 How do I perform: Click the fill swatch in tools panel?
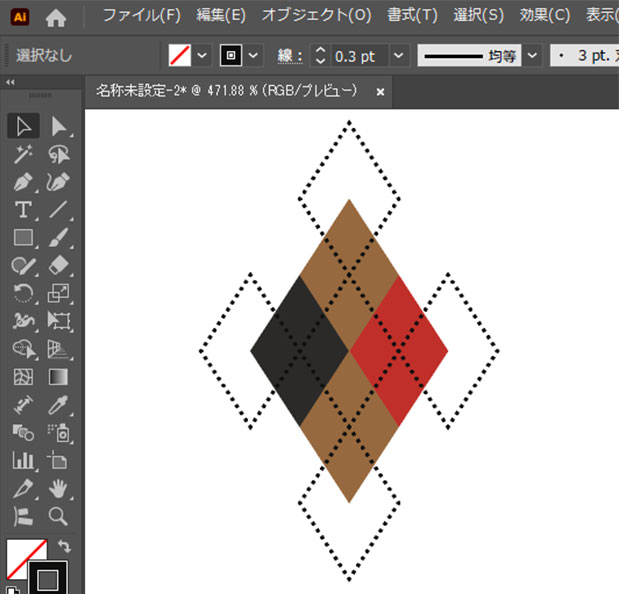[24, 558]
